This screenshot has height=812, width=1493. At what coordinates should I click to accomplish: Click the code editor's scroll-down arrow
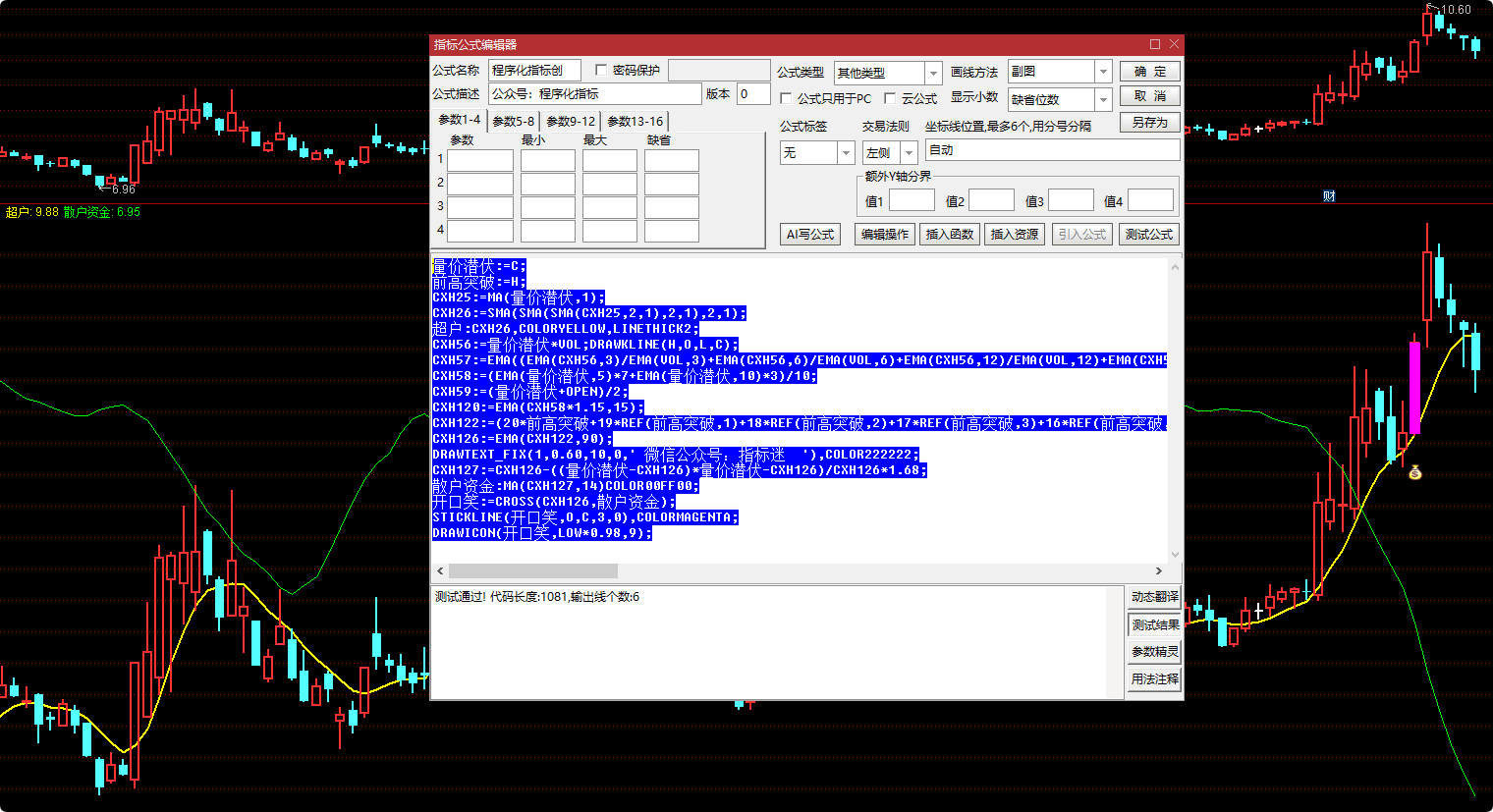(1175, 555)
